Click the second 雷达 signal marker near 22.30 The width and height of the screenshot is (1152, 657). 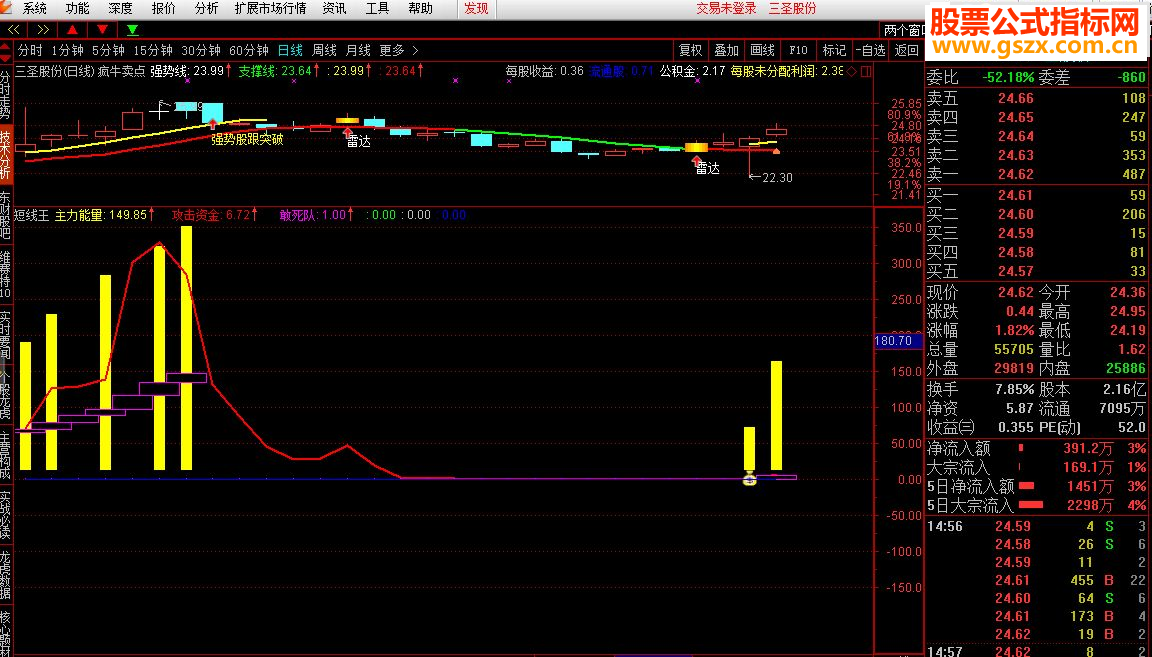point(696,159)
